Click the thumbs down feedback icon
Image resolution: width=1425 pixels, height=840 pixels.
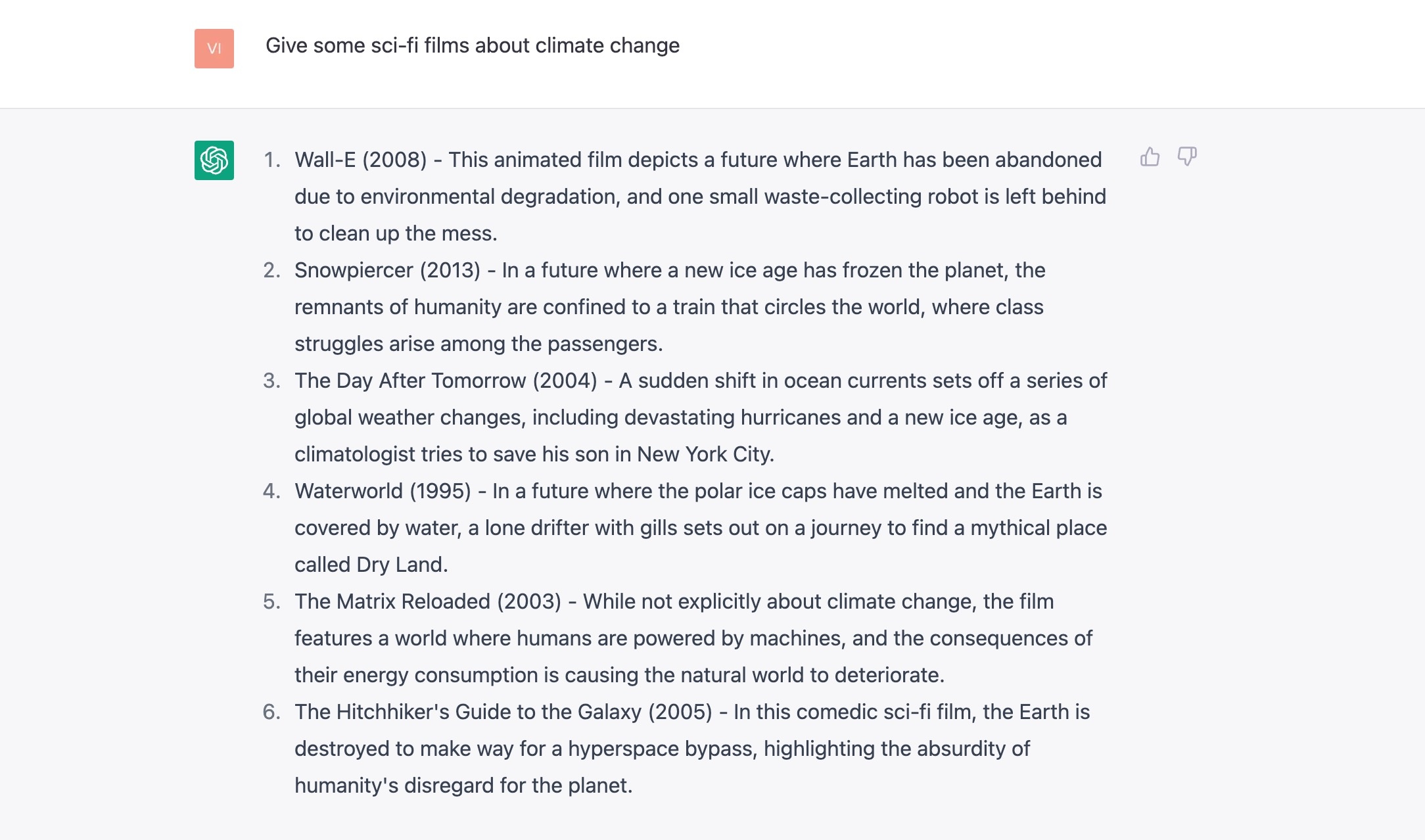[x=1187, y=157]
